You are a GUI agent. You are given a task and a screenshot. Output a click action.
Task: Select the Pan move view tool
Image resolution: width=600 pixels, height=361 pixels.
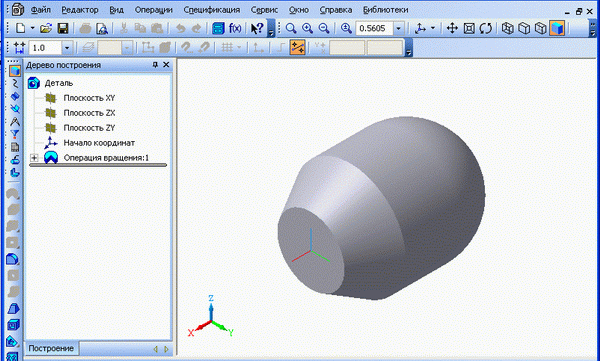pyautogui.click(x=452, y=28)
